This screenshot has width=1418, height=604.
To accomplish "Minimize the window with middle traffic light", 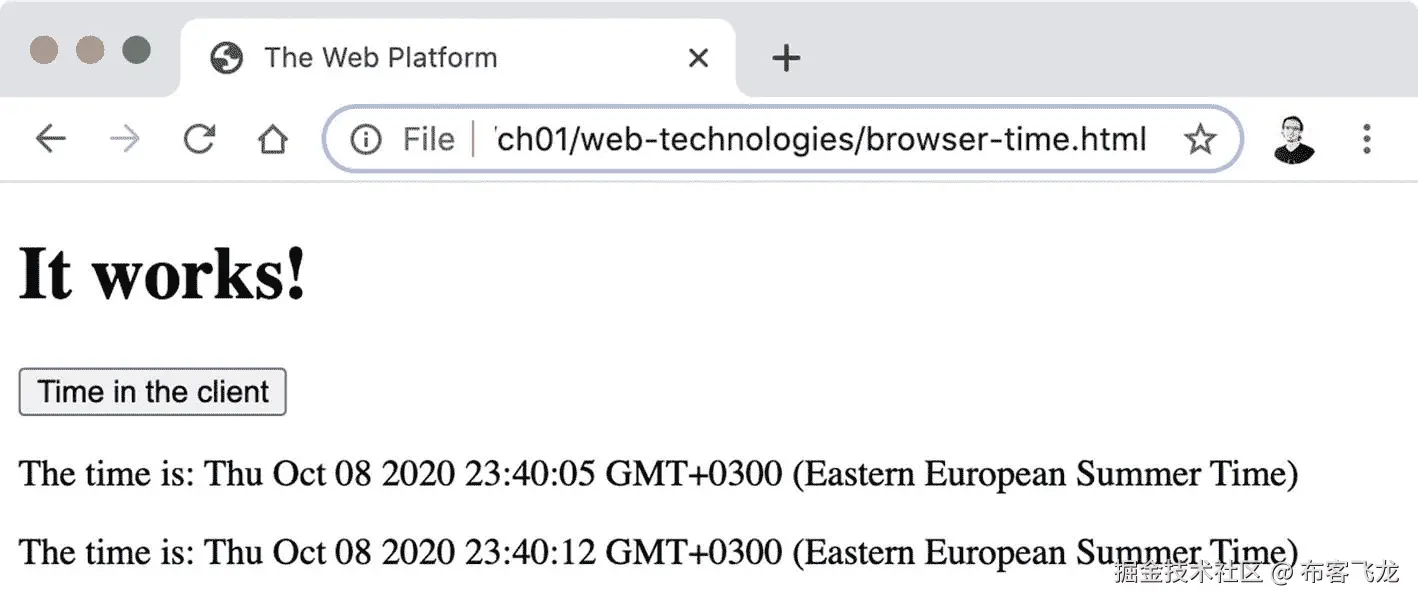I will (90, 49).
